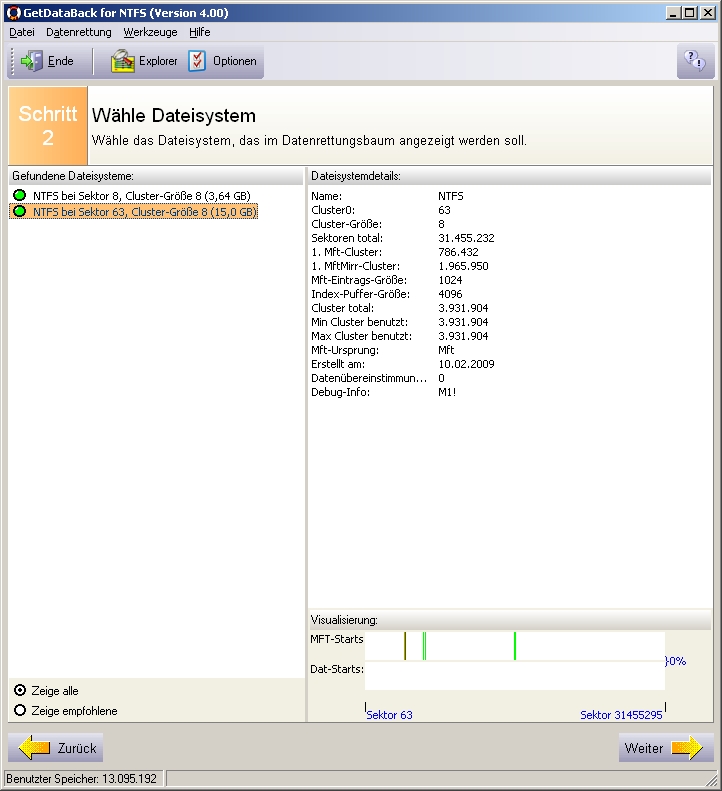
Task: Click the Cluster total value 3.931.904
Action: pyautogui.click(x=463, y=308)
